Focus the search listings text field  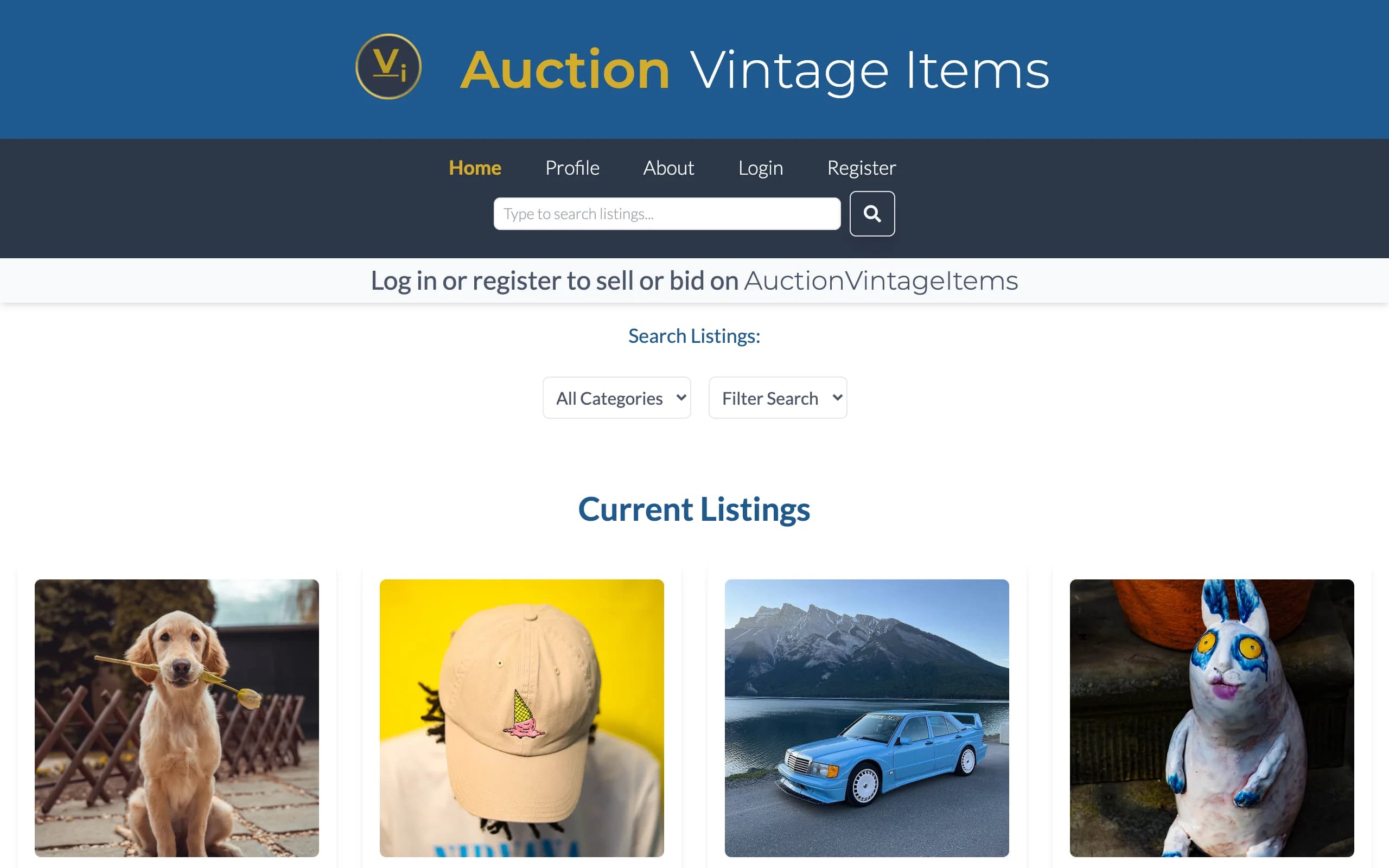[667, 214]
